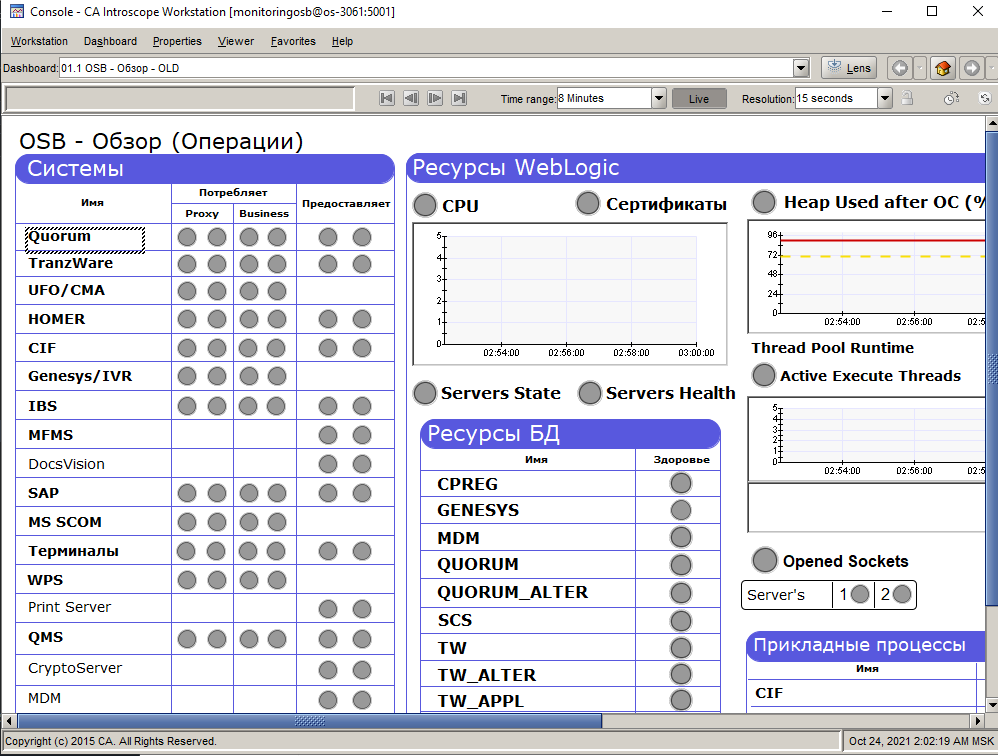
Task: Open the Workstation menu
Action: point(39,41)
